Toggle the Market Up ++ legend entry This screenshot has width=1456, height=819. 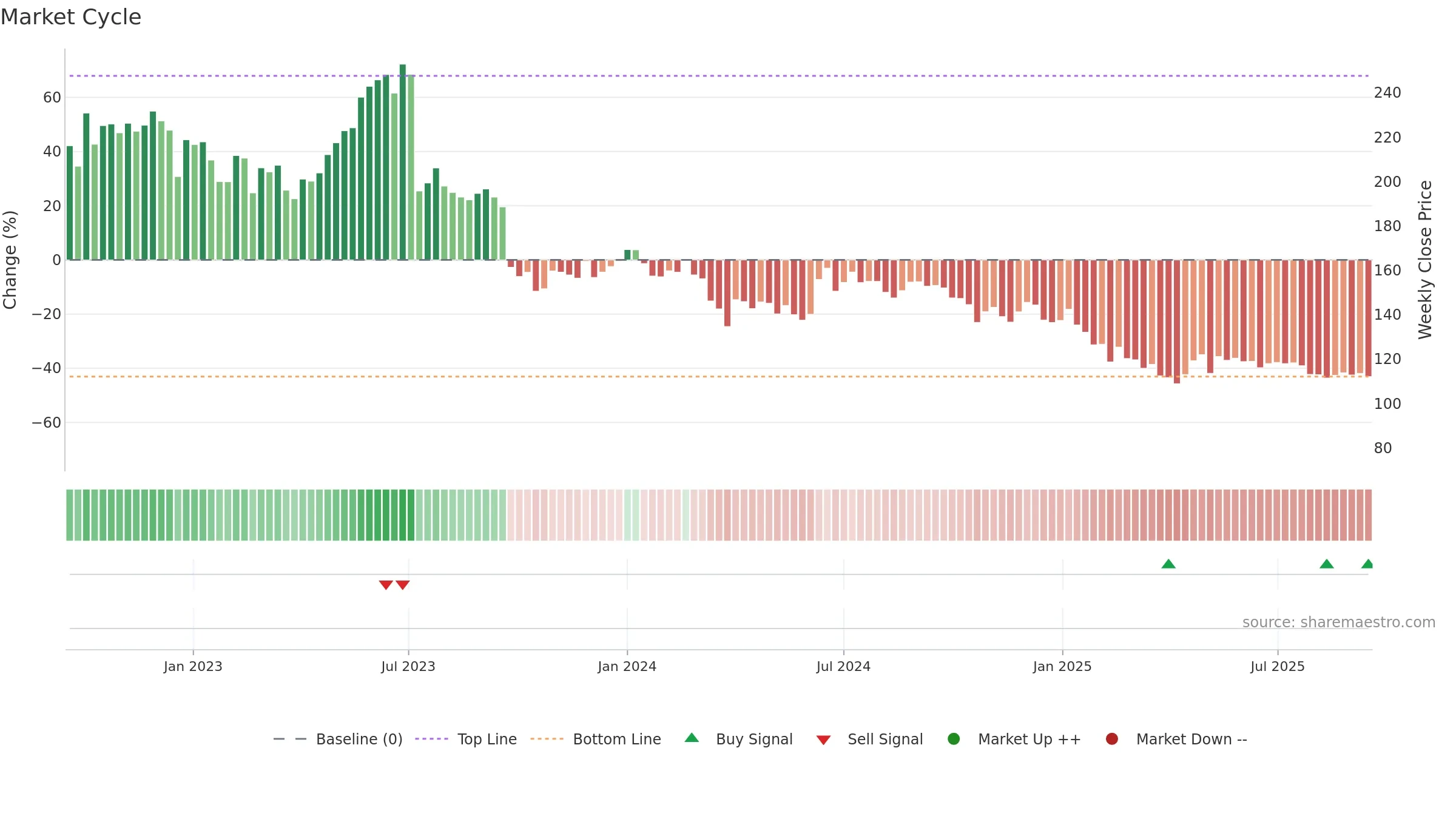tap(1014, 739)
